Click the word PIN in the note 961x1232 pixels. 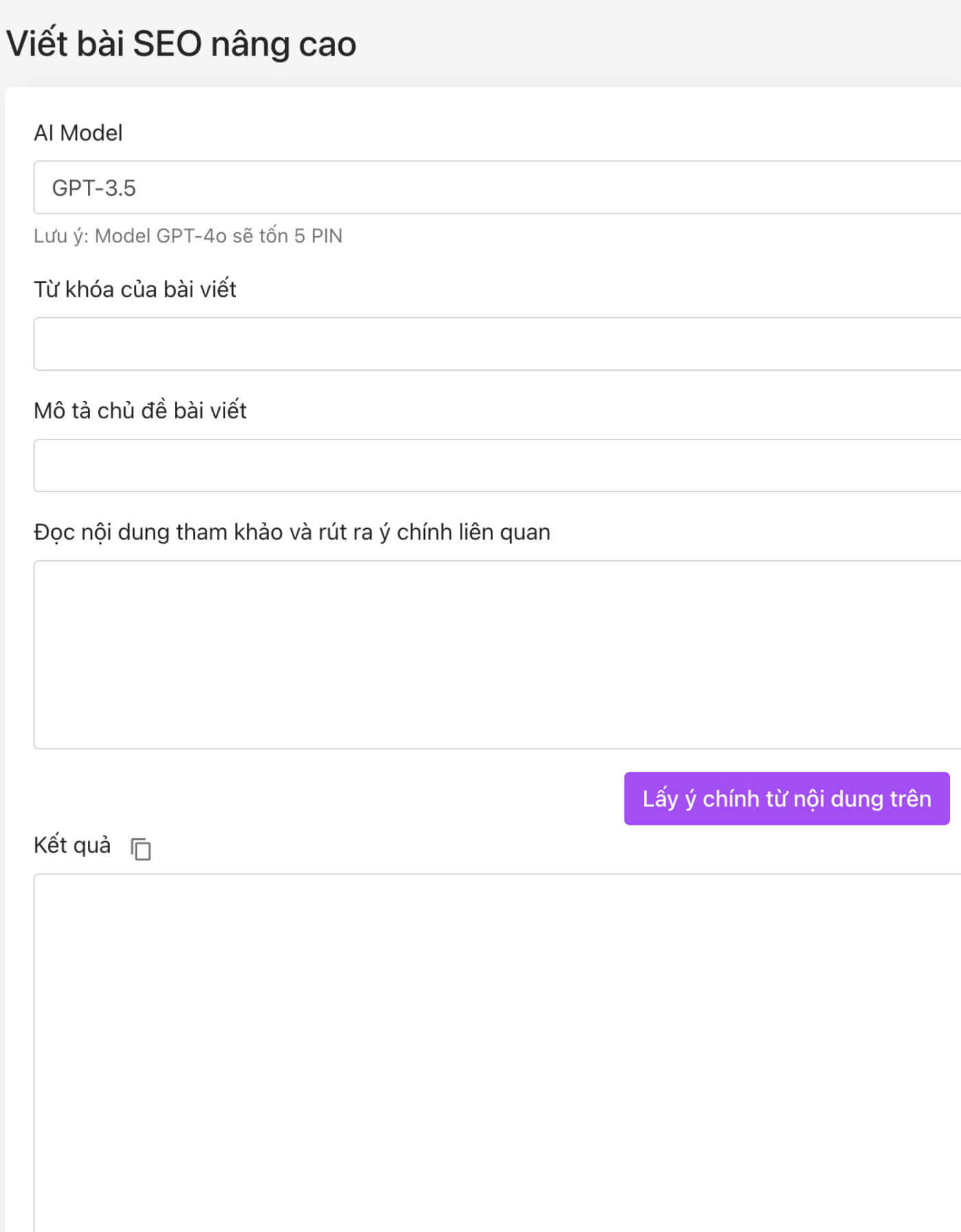pyautogui.click(x=327, y=236)
